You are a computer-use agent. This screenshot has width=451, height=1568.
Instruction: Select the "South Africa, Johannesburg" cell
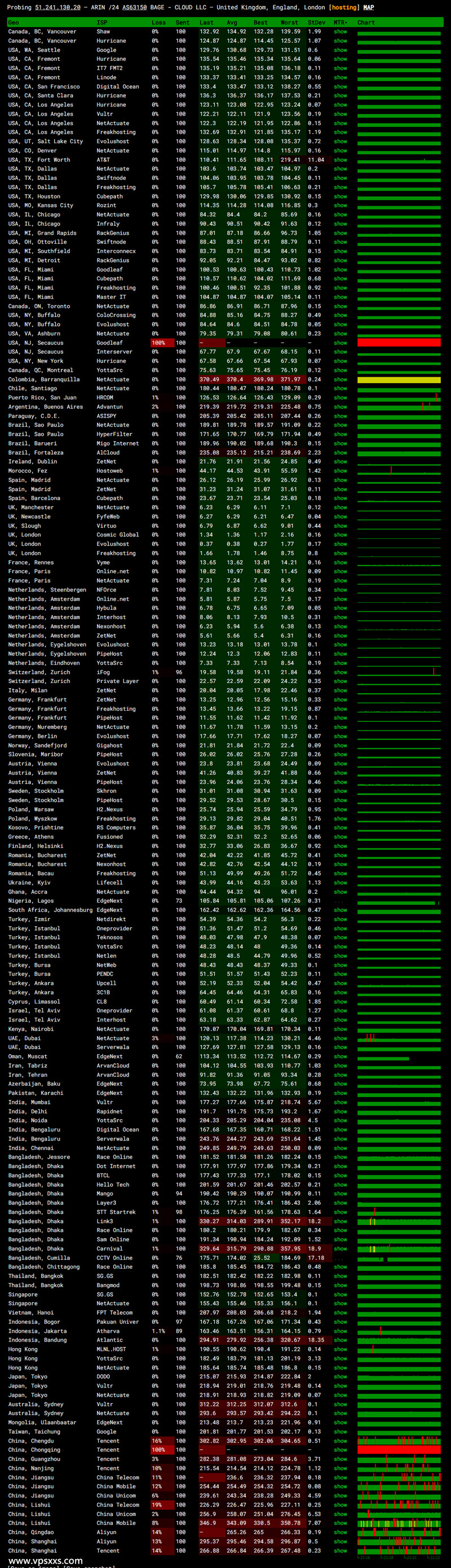click(51, 910)
